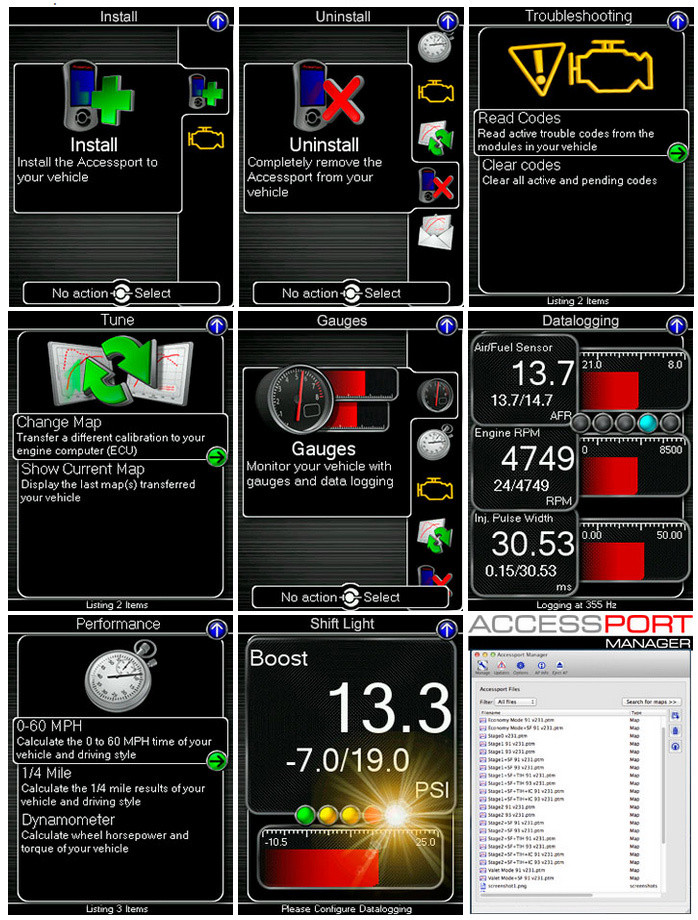Select Change Map menu entry
698x920 pixels.
(x=120, y=436)
